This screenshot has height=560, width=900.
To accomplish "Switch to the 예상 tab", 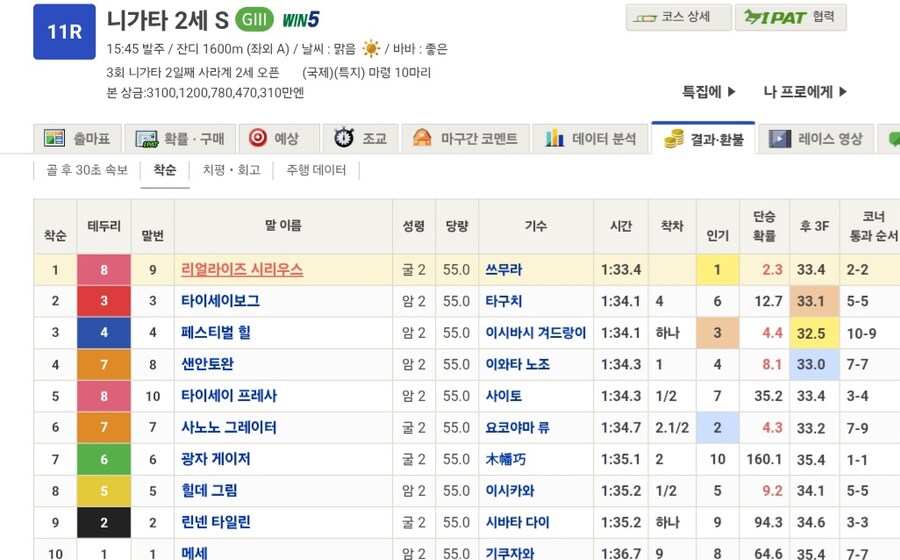I will (279, 138).
